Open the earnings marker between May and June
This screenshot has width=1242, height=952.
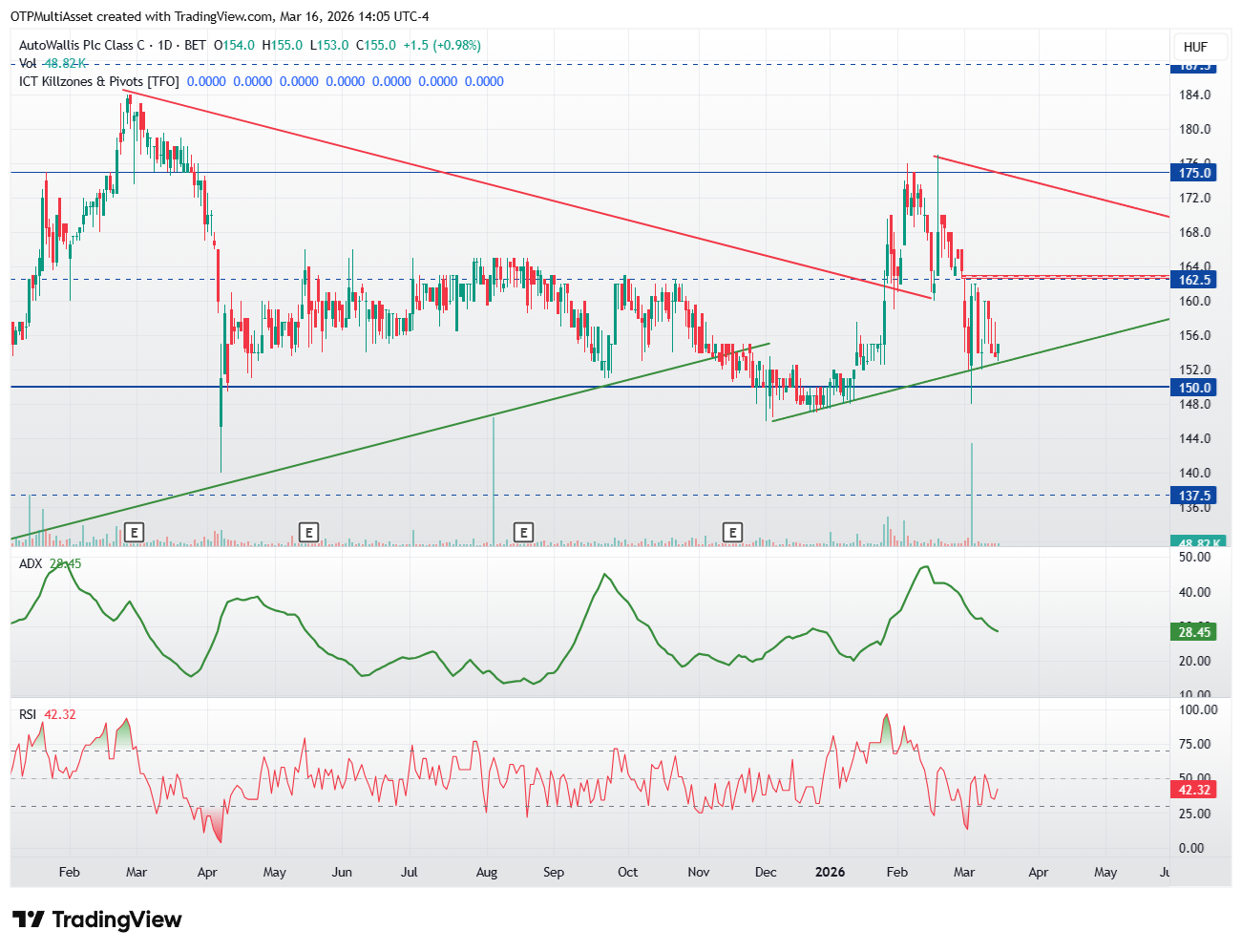[308, 532]
